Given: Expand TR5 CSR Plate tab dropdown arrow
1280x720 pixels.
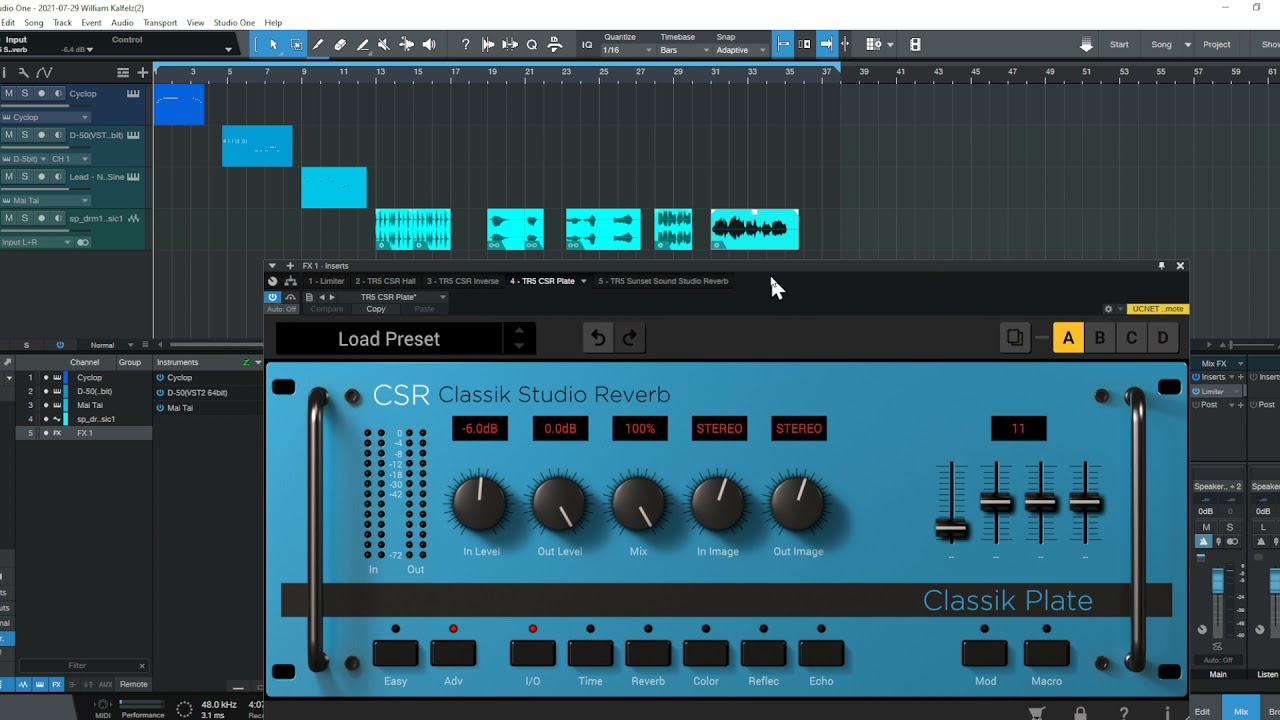Looking at the screenshot, I should (583, 281).
